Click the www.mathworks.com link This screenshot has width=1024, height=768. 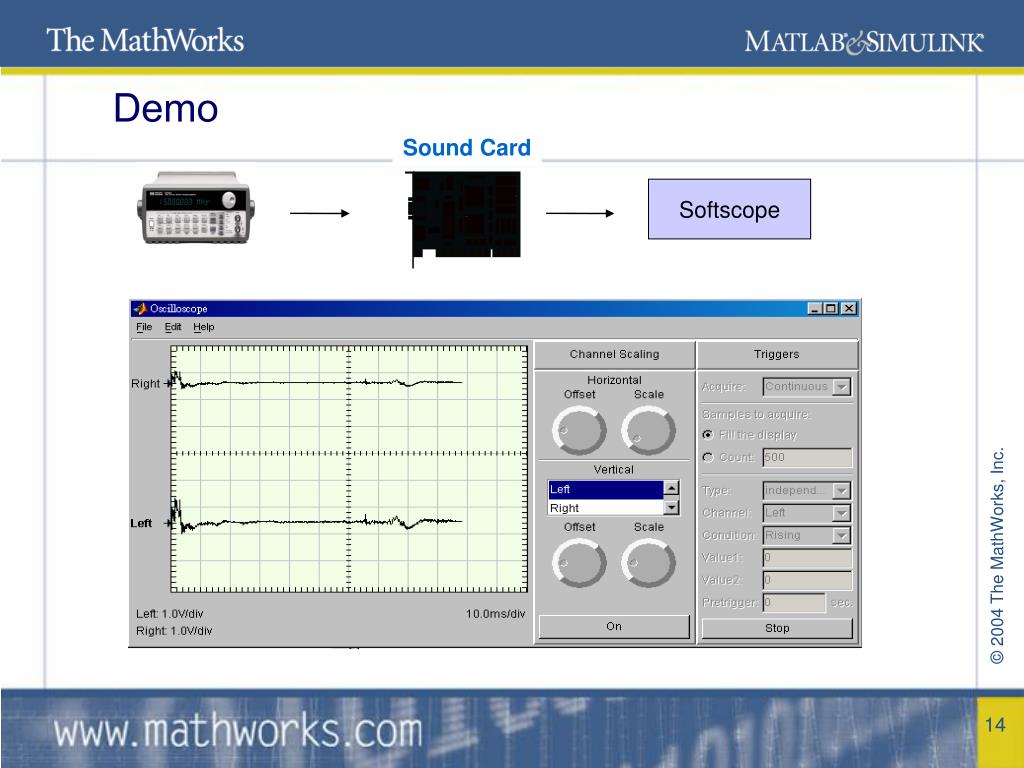coord(238,731)
